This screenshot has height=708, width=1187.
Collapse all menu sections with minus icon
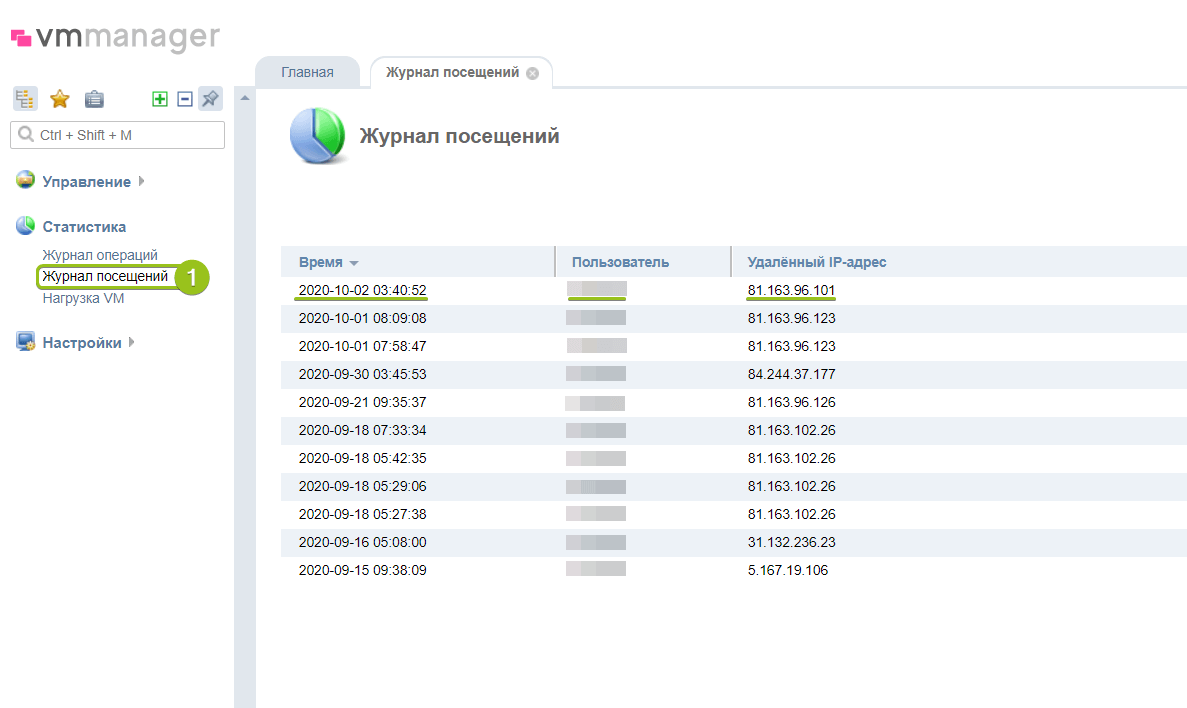point(185,99)
